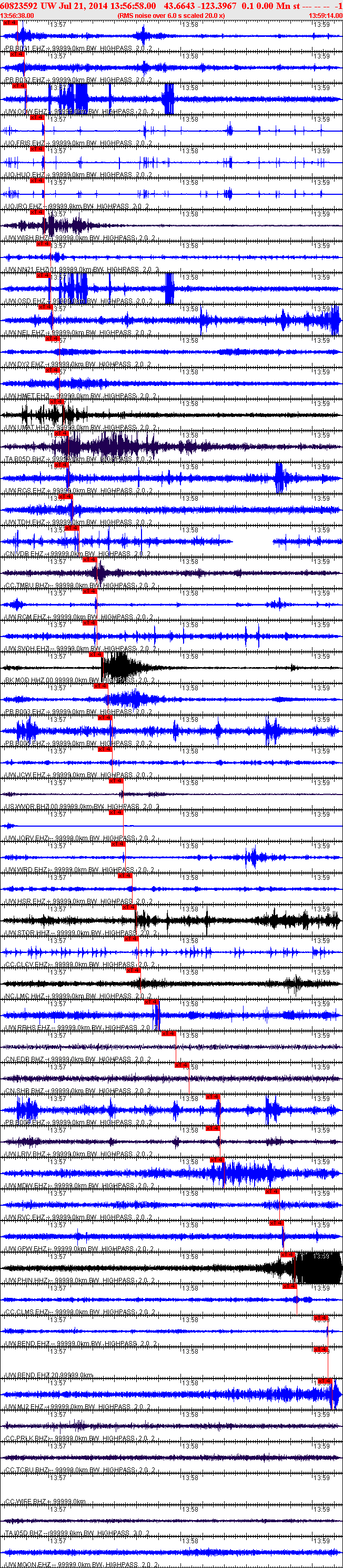The width and height of the screenshot is (343, 1568).
Task: Click the RMS noise scaling note
Action: (x=171, y=15)
